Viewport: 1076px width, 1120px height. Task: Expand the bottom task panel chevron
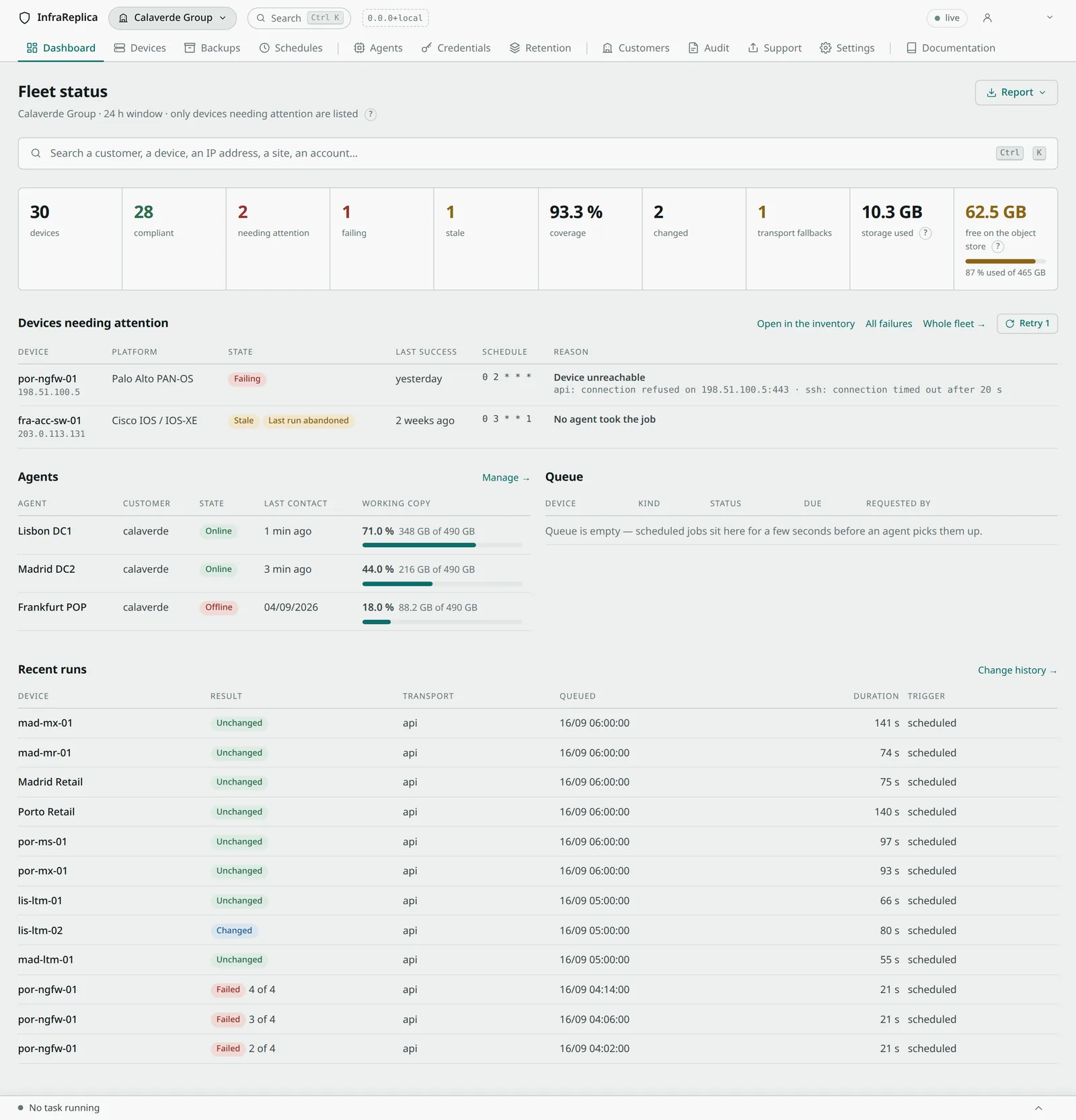click(1038, 1108)
